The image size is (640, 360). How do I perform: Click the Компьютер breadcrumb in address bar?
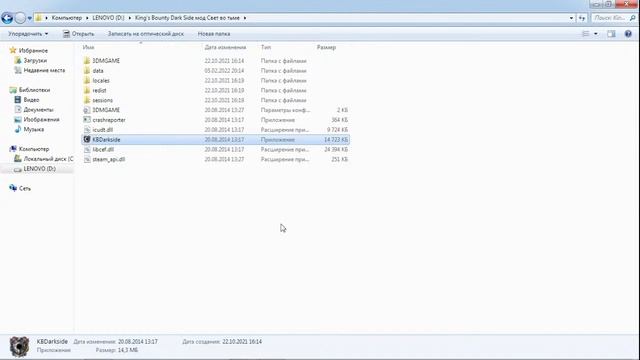pyautogui.click(x=67, y=18)
